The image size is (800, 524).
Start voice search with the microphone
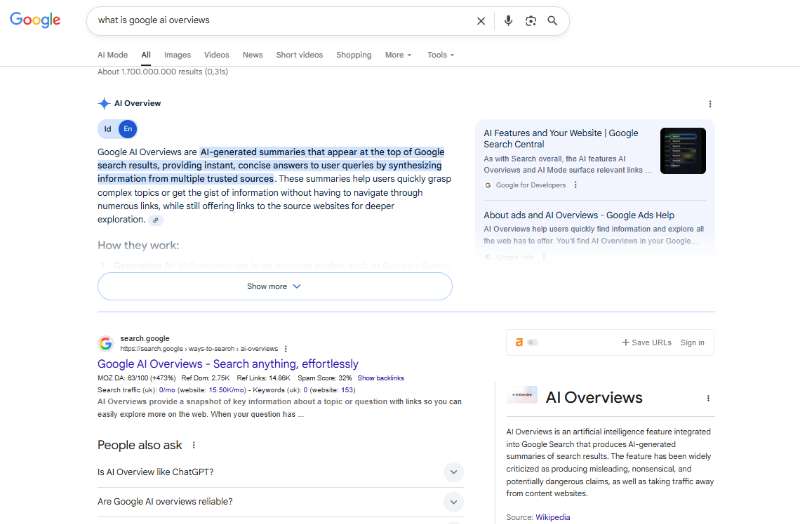tap(508, 20)
